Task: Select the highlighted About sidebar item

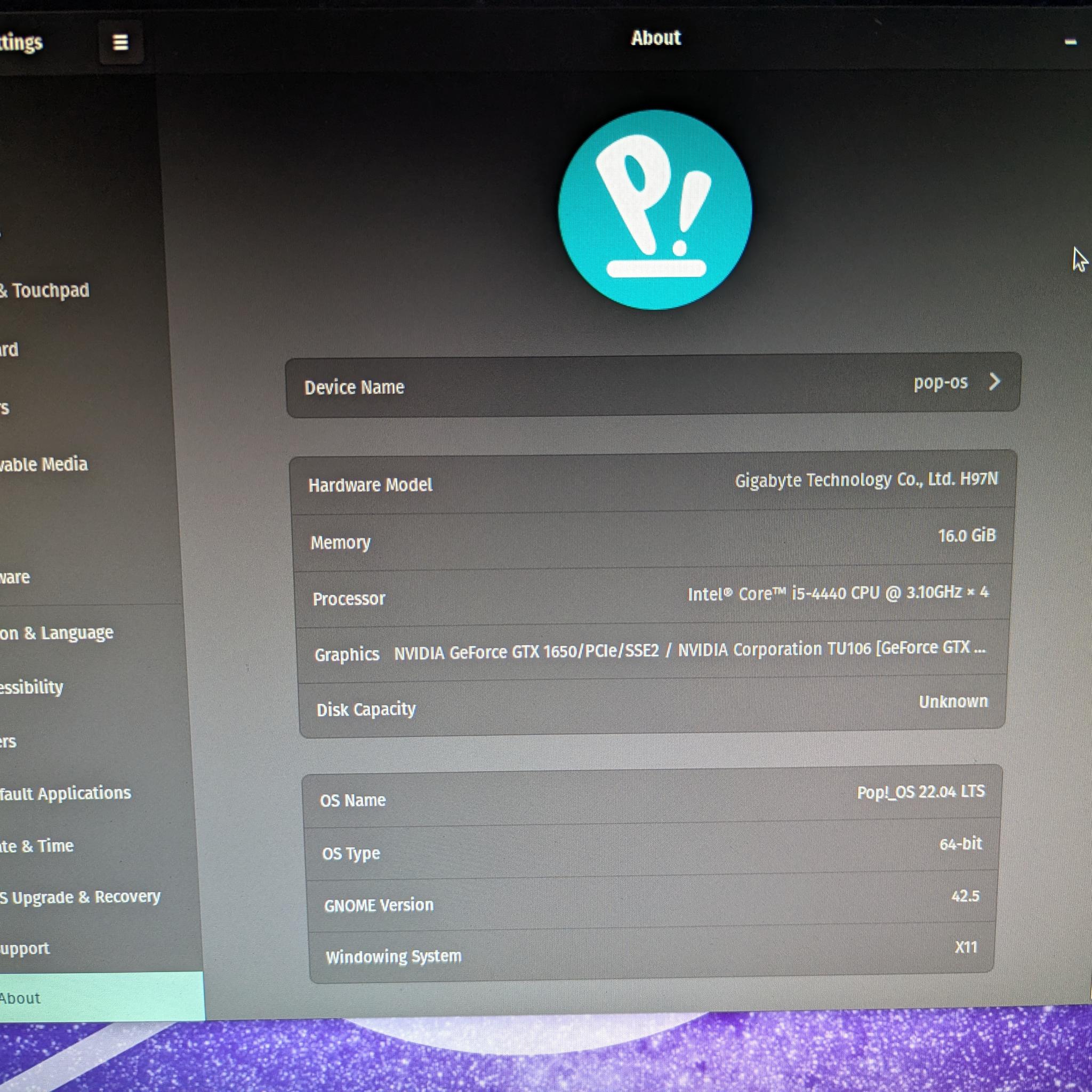Action: [102, 998]
